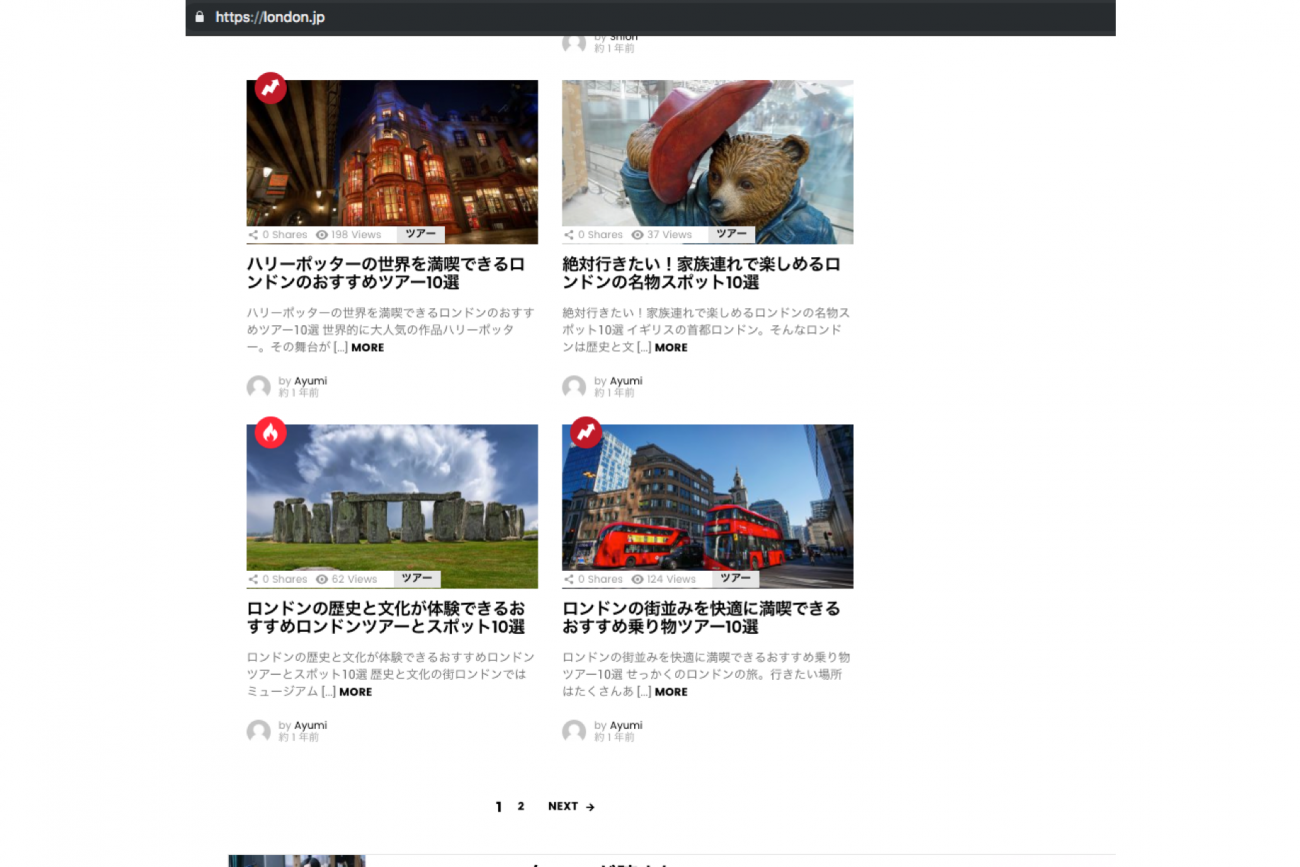
Task: Click trending badge on red bus article image
Action: tap(586, 432)
